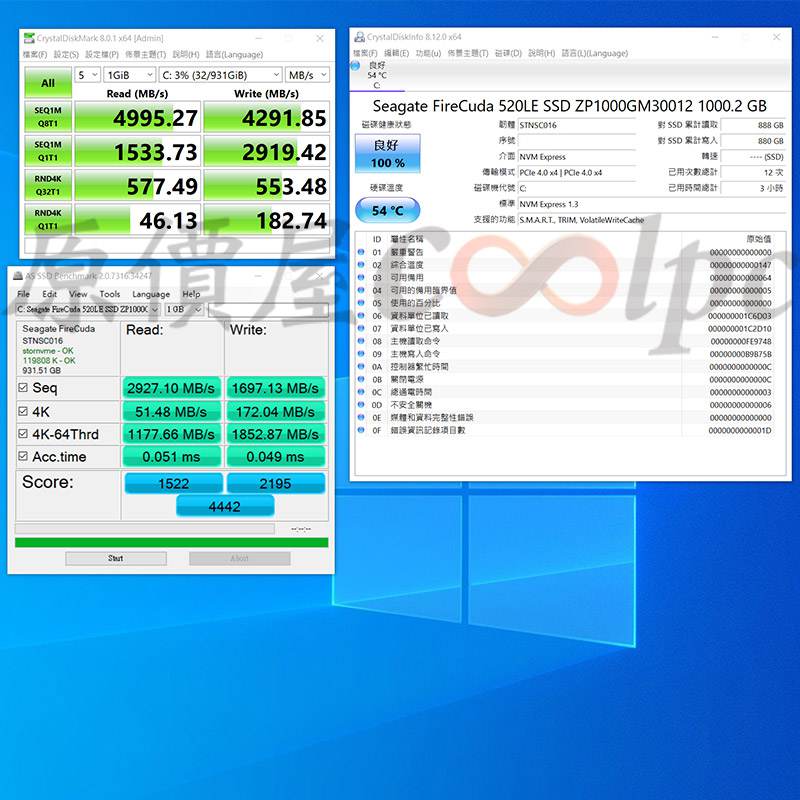Screen dimensions: 800x800
Task: Run the RND4K Q1T1 test
Action: coord(48,219)
